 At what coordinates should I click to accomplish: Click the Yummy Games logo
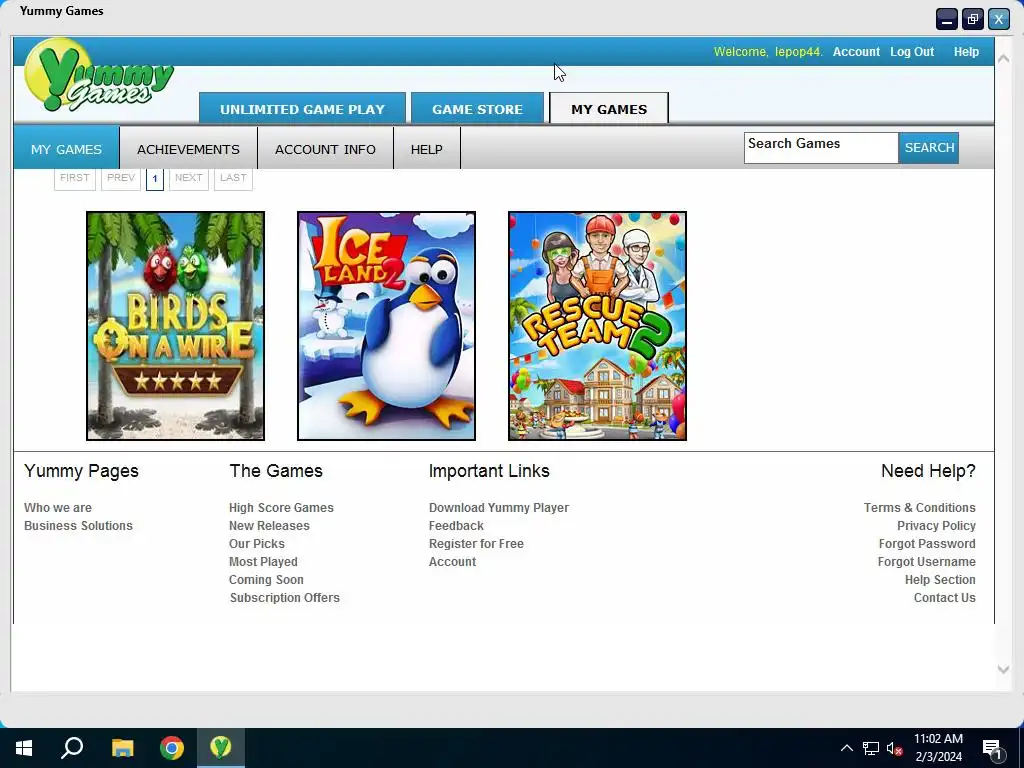[99, 75]
